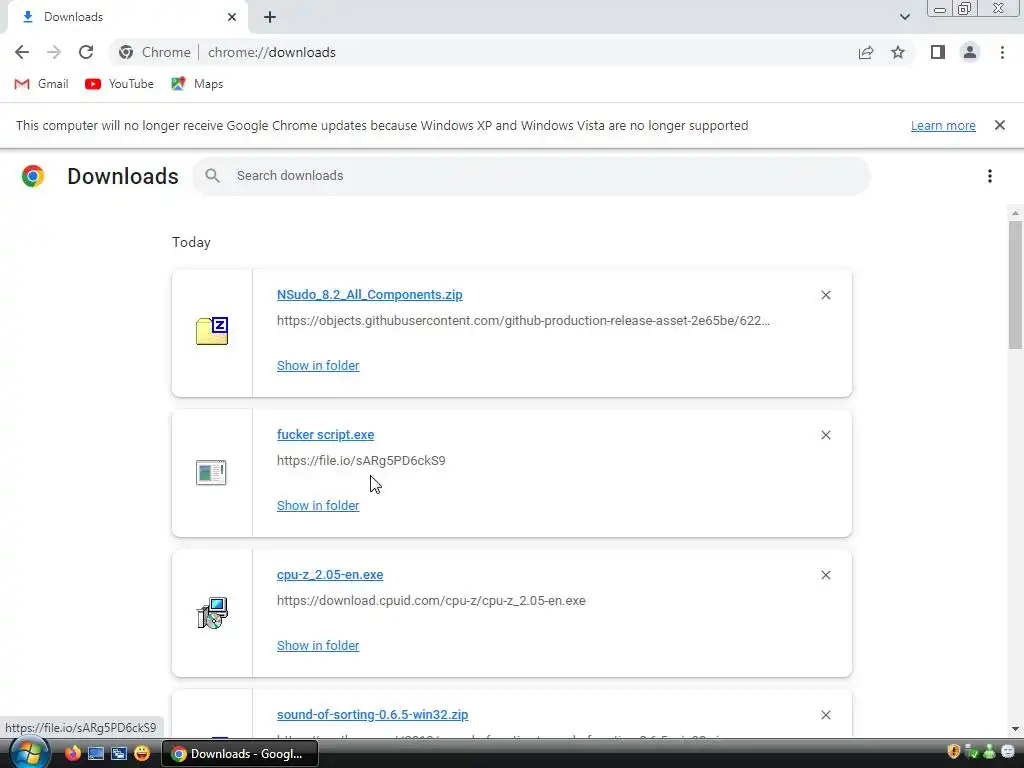The image size is (1024, 768).
Task: Click the scrollbar up arrow
Action: (1015, 213)
